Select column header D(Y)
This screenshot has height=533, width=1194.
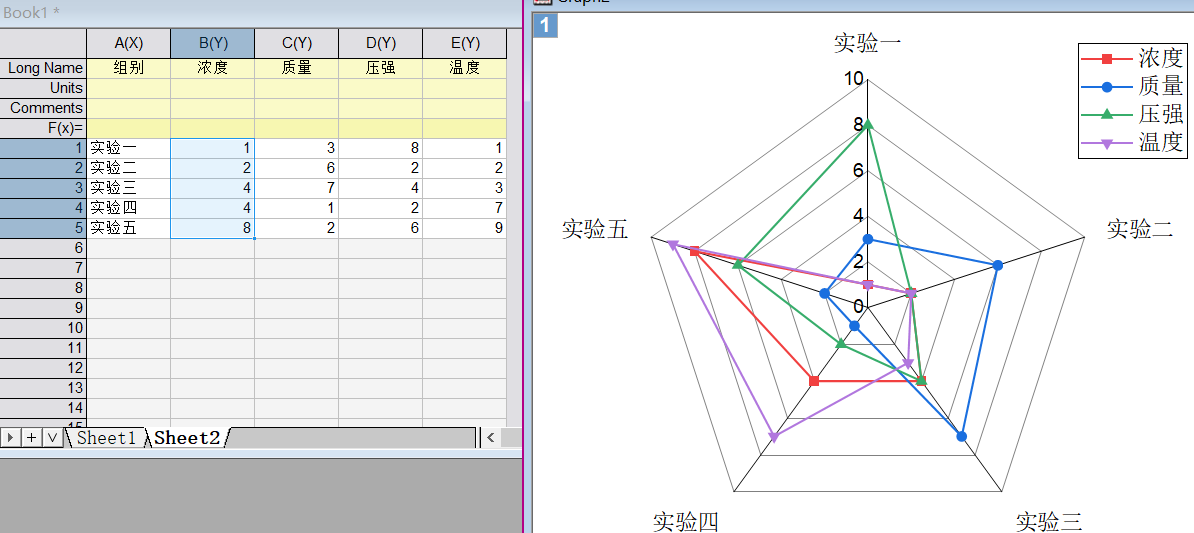coord(380,44)
